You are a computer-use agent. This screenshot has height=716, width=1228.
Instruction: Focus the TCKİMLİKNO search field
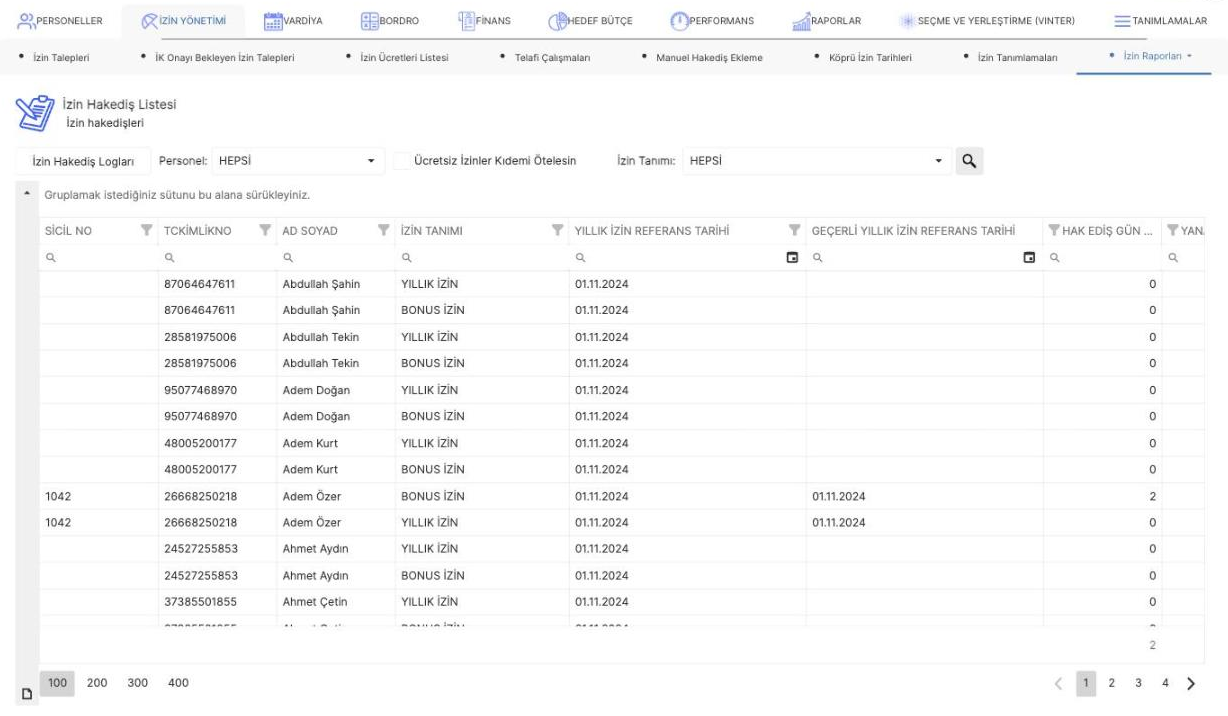[x=217, y=258]
